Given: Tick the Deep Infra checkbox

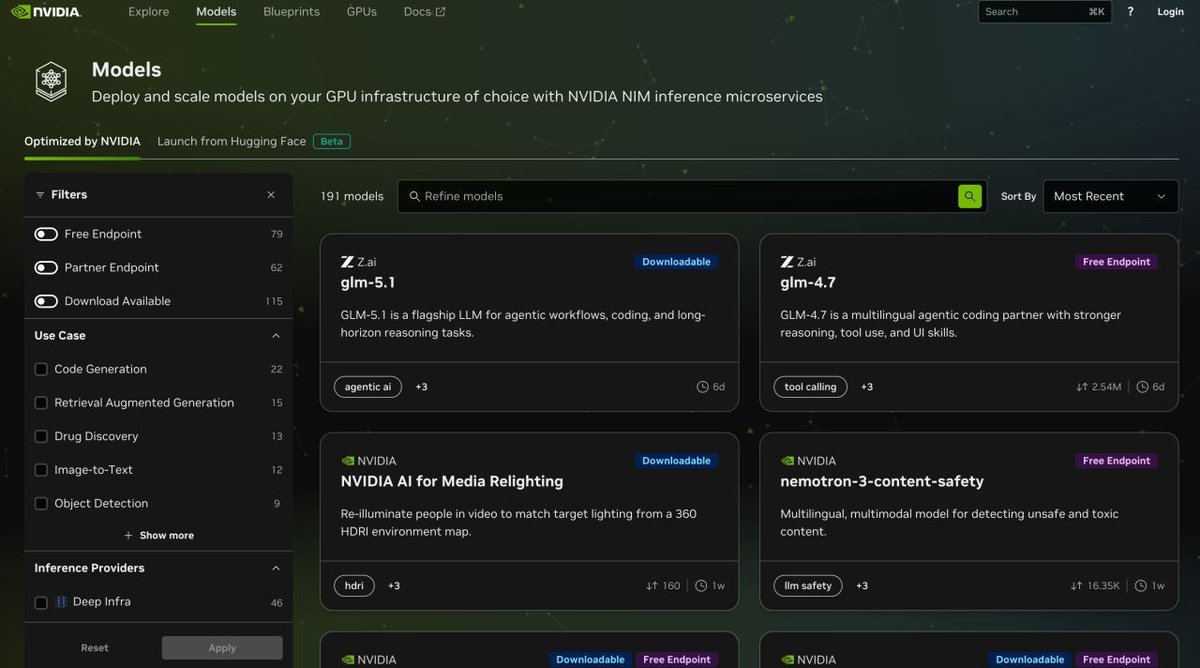Looking at the screenshot, I should pyautogui.click(x=41, y=603).
